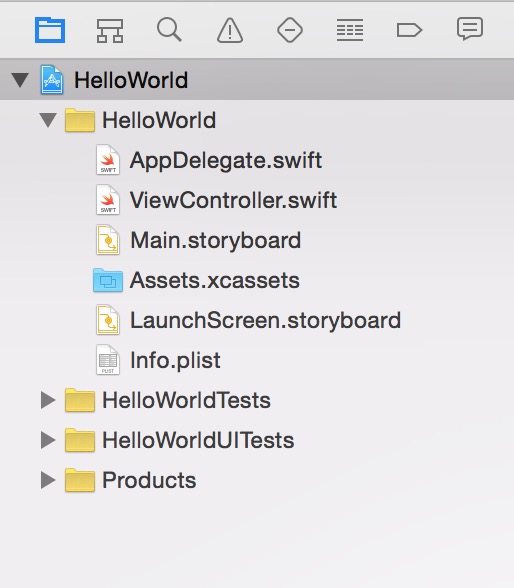Open the Project navigator folder icon
Viewport: 514px width, 588px height.
[50, 30]
